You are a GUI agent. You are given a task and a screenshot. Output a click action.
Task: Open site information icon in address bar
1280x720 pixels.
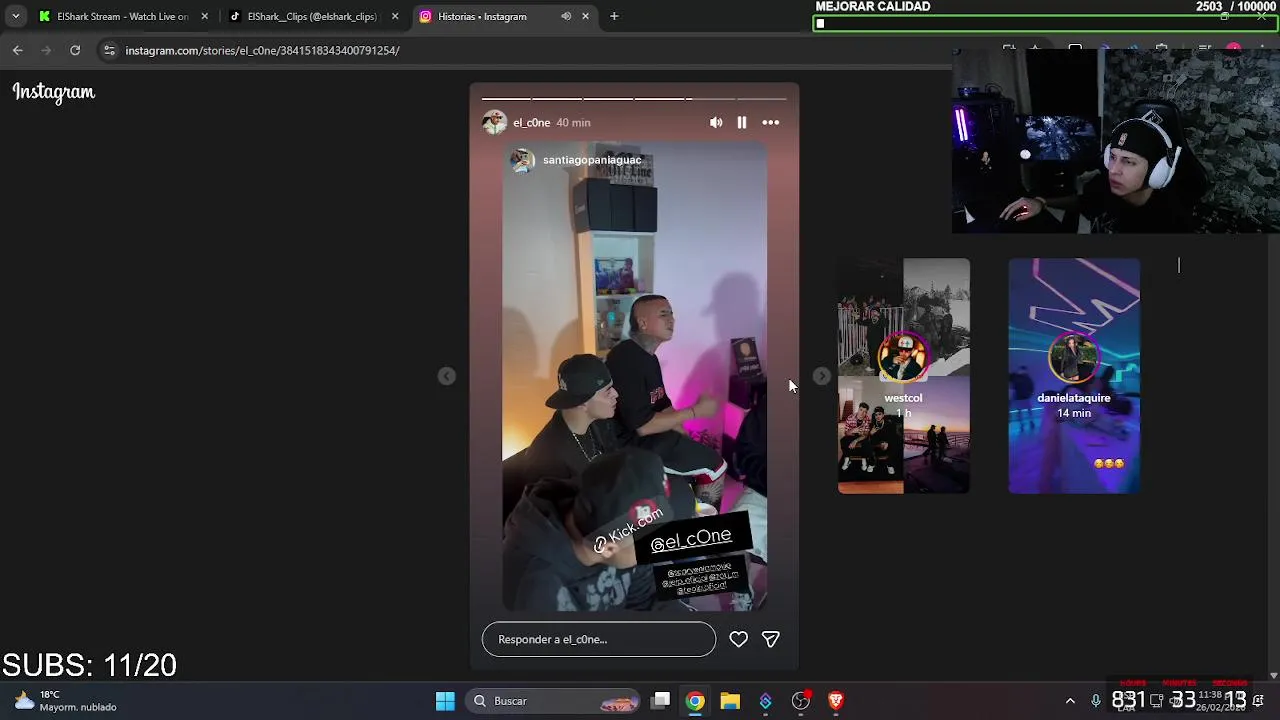pyautogui.click(x=109, y=50)
